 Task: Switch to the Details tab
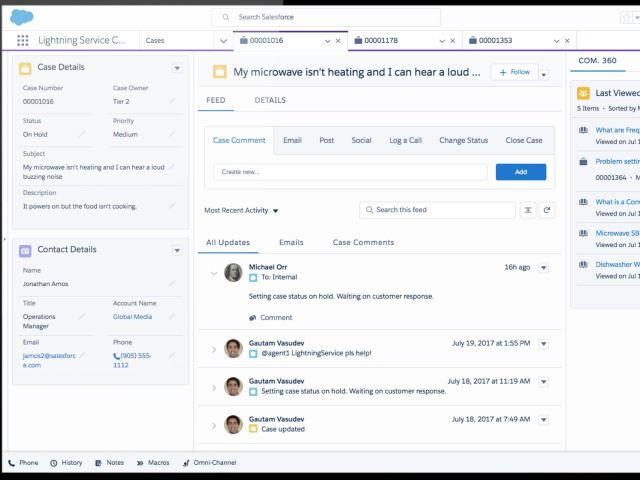pos(270,101)
